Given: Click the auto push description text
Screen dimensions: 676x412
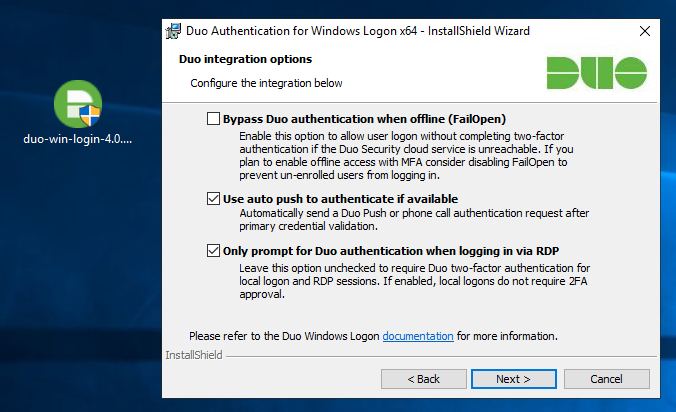Looking at the screenshot, I should [x=414, y=220].
